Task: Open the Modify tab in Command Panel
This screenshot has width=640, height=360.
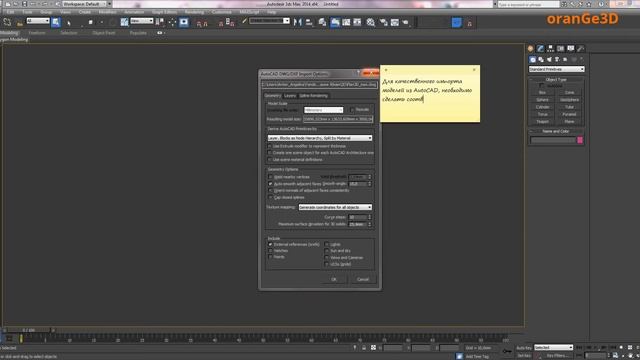Action: (540, 49)
